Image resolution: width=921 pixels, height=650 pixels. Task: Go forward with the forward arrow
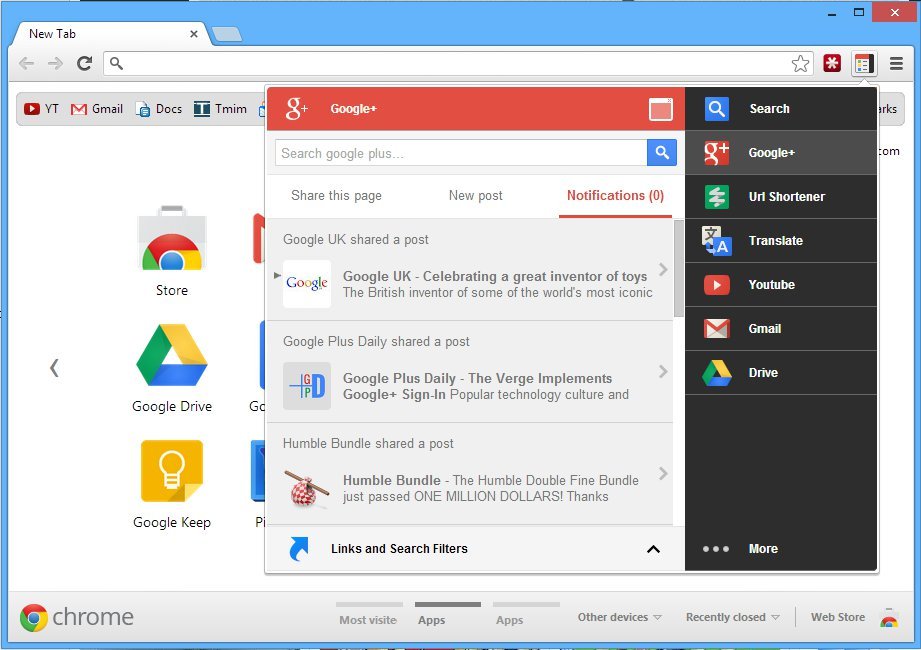click(x=55, y=63)
